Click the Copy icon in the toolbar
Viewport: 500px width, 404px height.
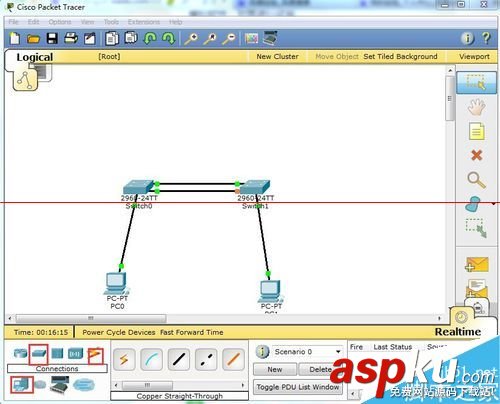[x=112, y=39]
